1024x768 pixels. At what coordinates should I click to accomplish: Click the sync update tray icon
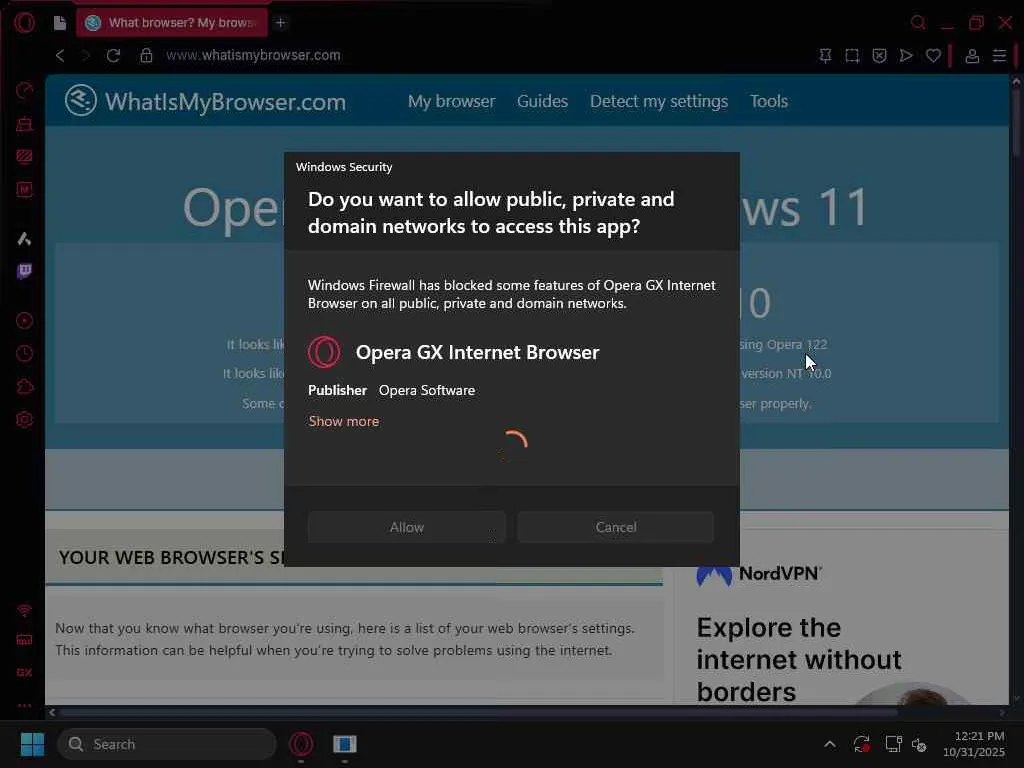861,744
